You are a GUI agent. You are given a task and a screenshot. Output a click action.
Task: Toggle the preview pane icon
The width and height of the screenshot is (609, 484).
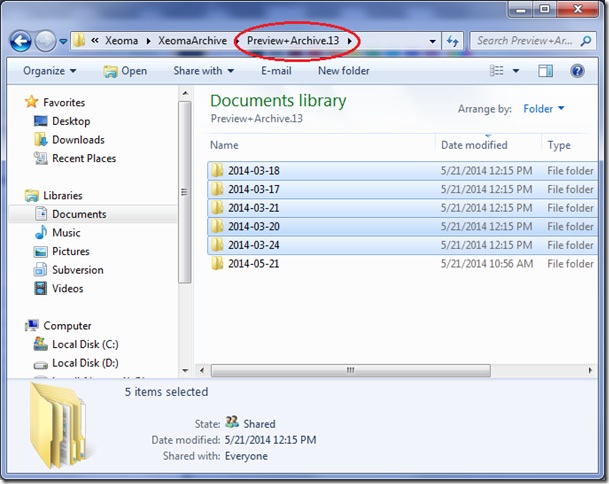(x=545, y=71)
